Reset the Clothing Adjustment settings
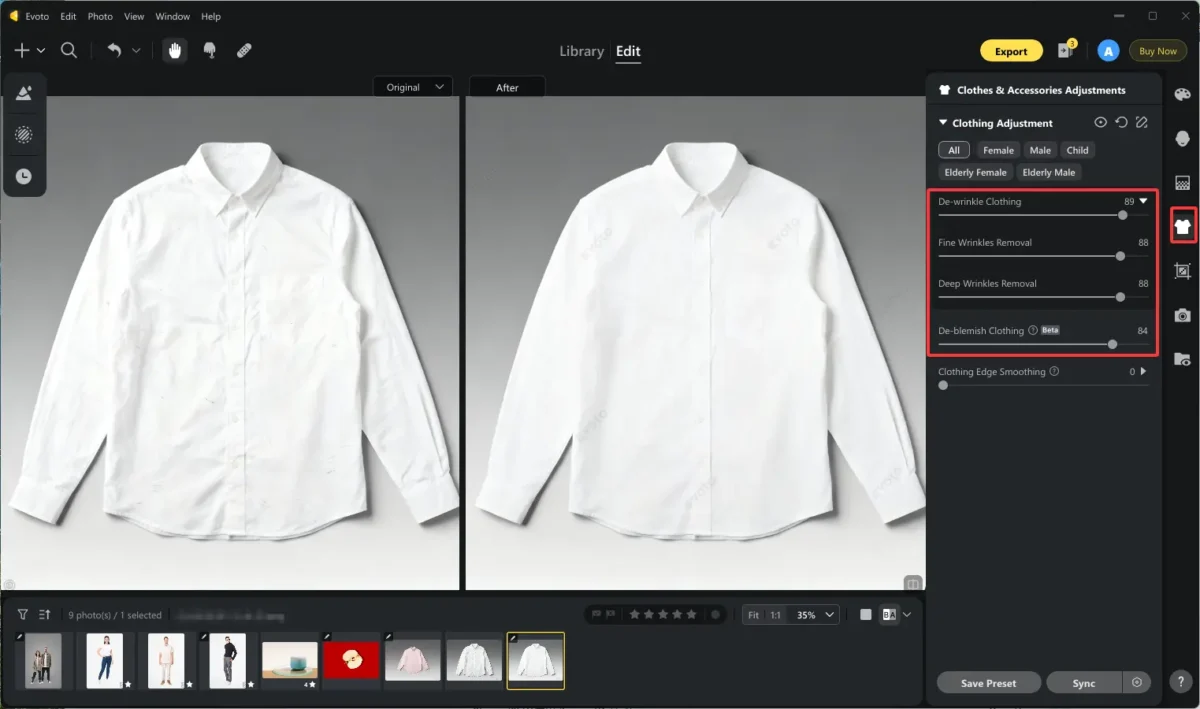Screen dimensions: 1200x709 pos(1121,122)
